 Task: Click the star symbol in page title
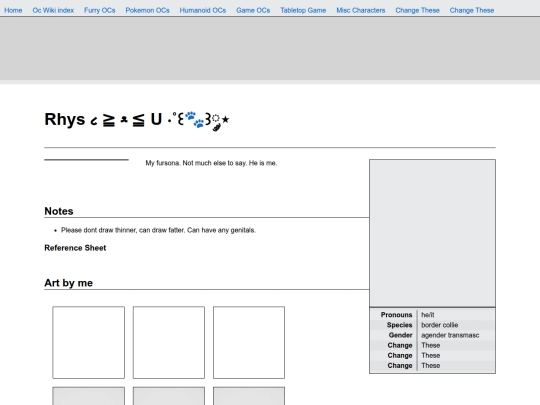point(225,120)
